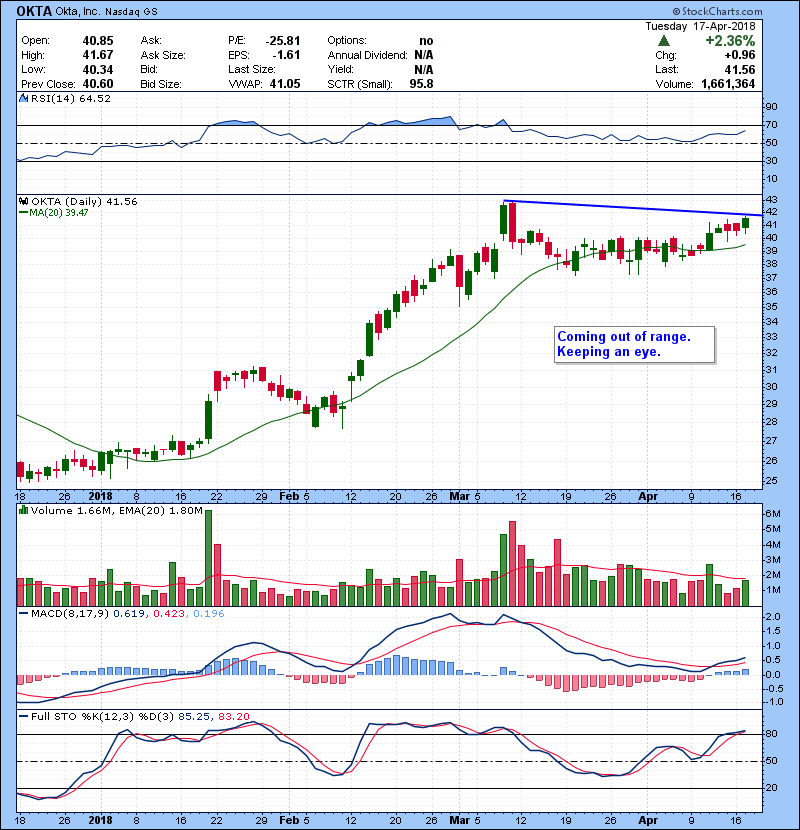Click the Open value 40.85
Image resolution: width=800 pixels, height=830 pixels.
98,41
